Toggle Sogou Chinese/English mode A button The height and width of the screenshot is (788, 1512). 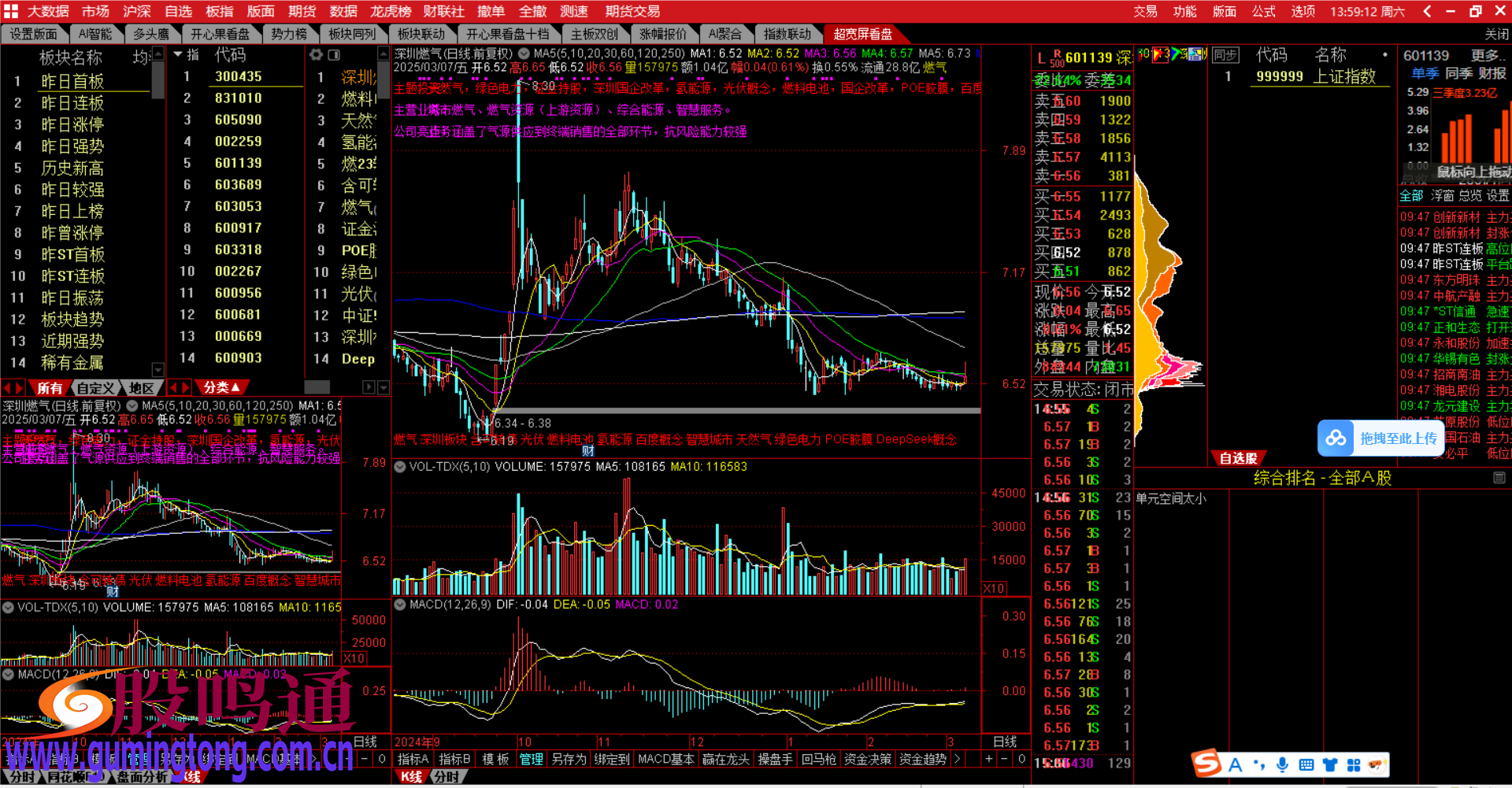tap(1235, 764)
